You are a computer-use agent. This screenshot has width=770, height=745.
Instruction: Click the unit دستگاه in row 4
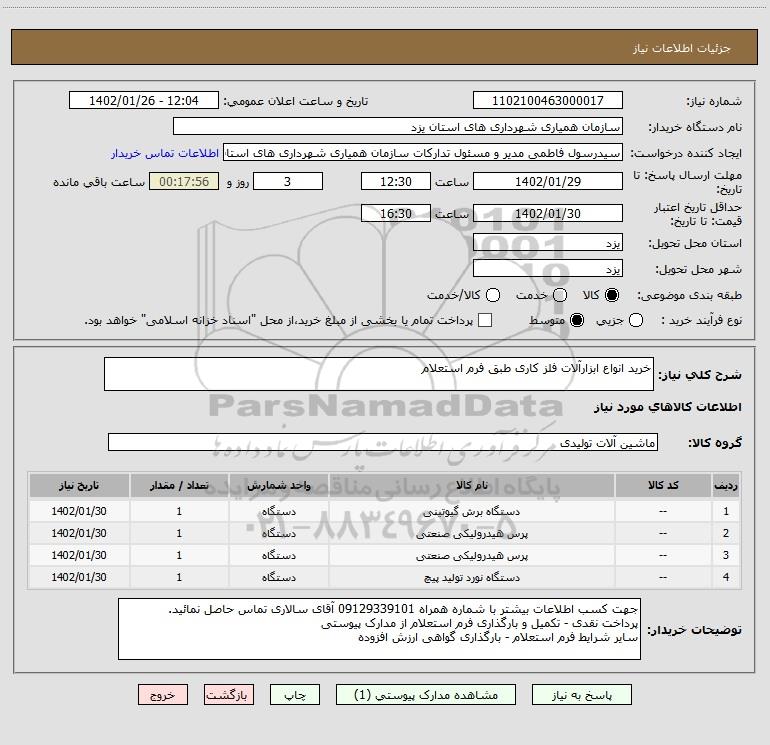(278, 578)
